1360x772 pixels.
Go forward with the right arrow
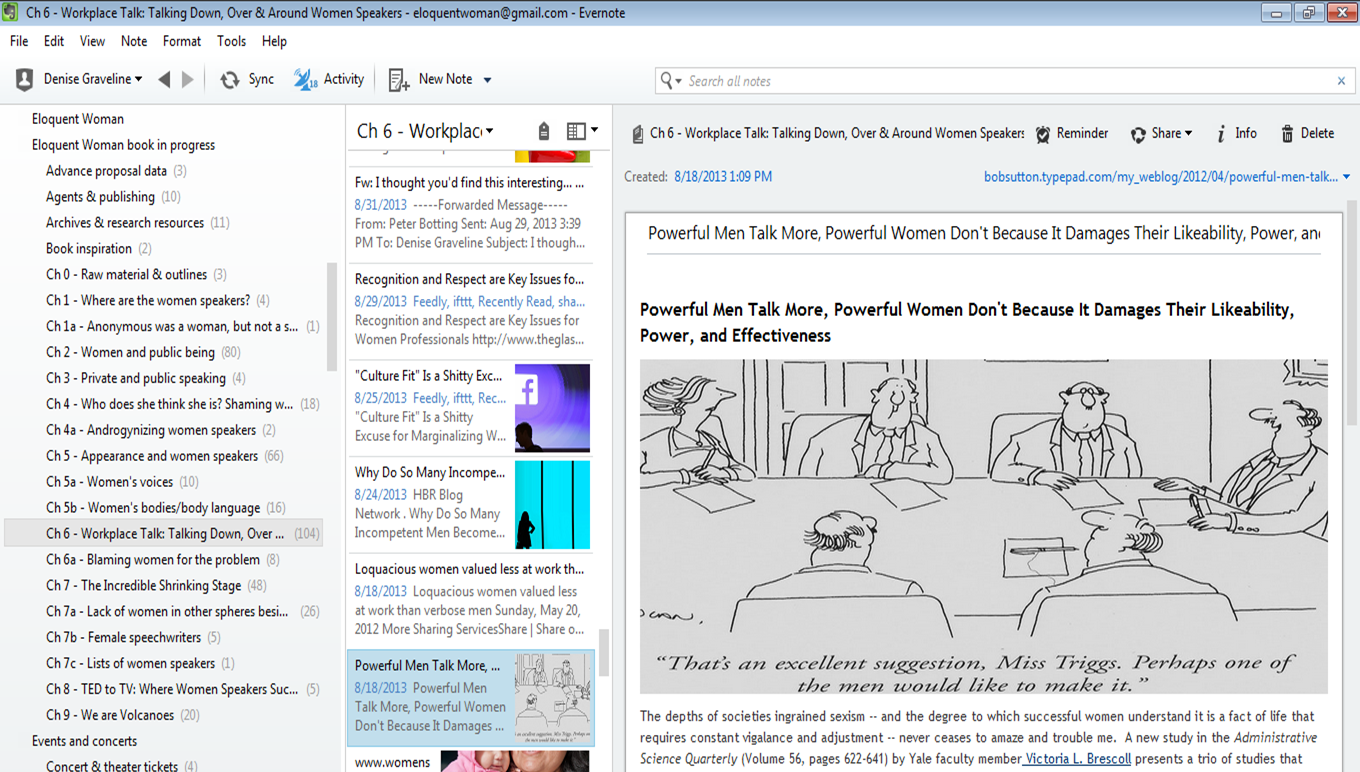[187, 80]
